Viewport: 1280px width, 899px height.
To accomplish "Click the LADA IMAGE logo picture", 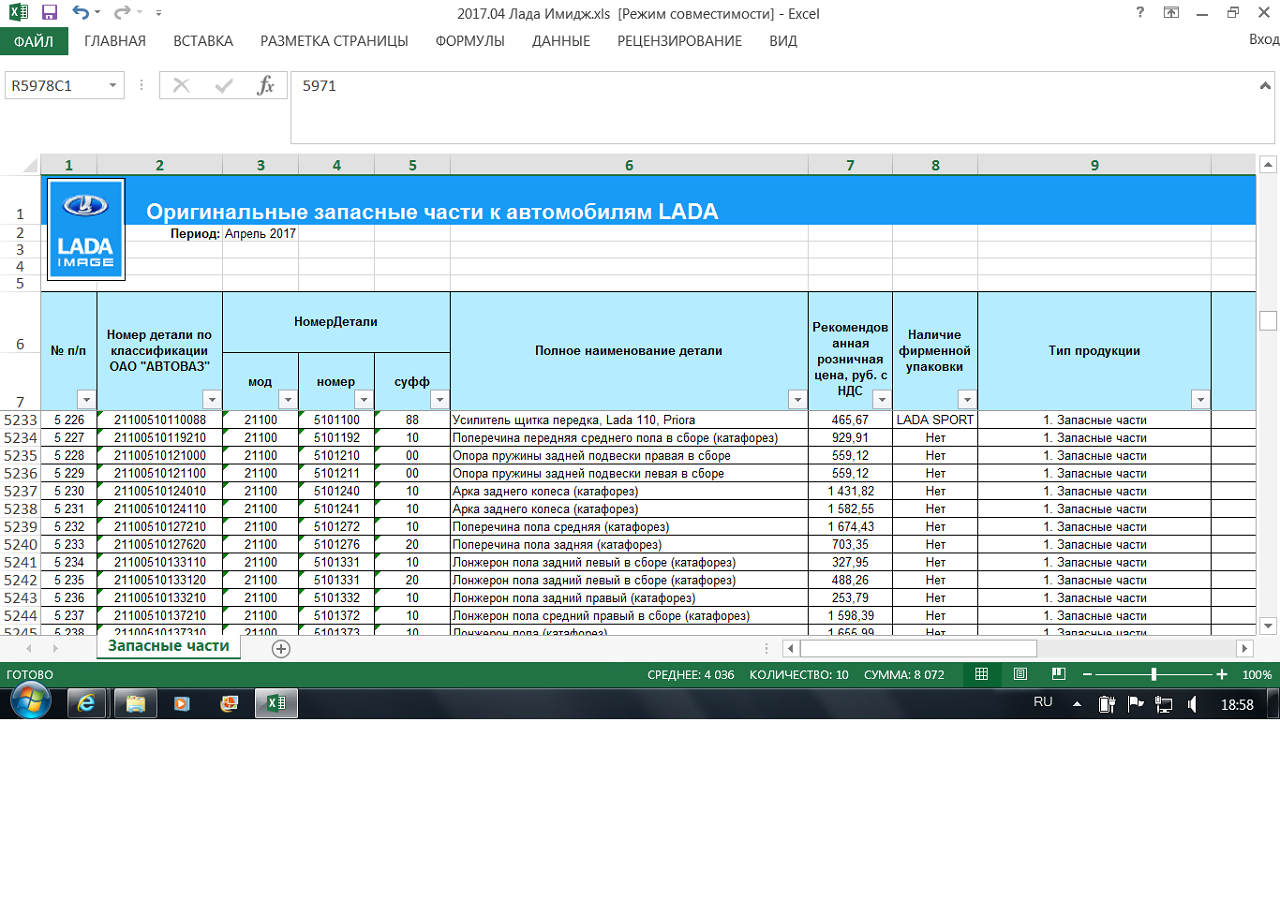I will 86,229.
